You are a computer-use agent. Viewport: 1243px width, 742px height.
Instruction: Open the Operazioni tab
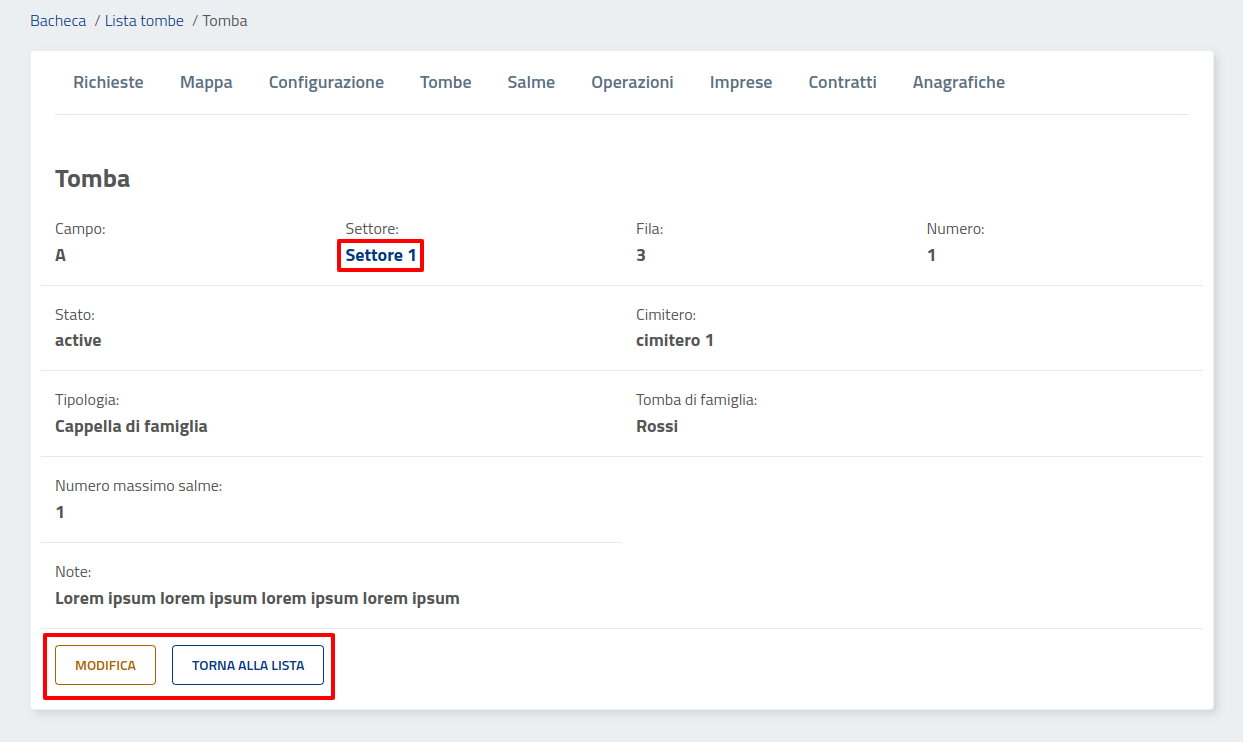pyautogui.click(x=632, y=82)
